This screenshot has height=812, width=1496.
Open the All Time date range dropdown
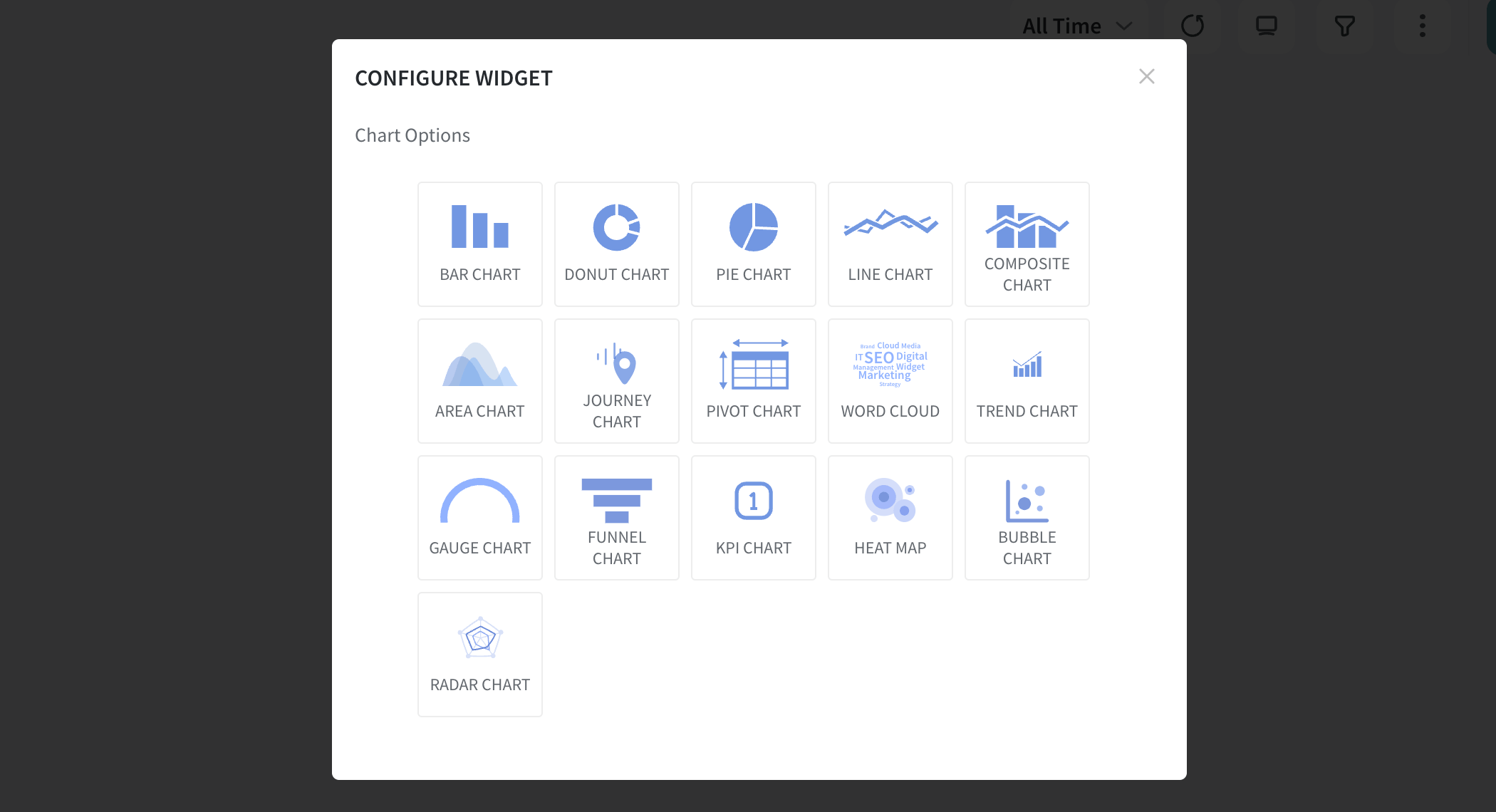pos(1077,26)
